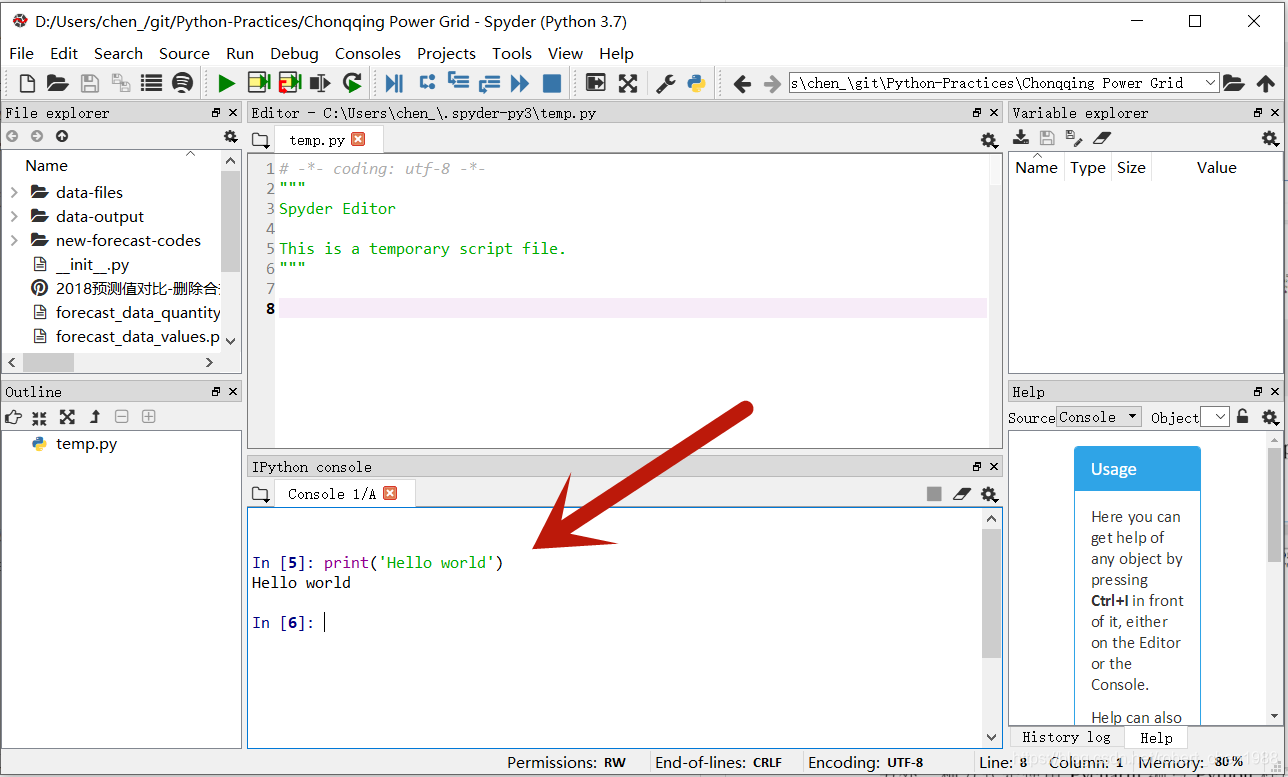Create a new file with the toolbar icon
The height and width of the screenshot is (777, 1288).
pos(27,83)
